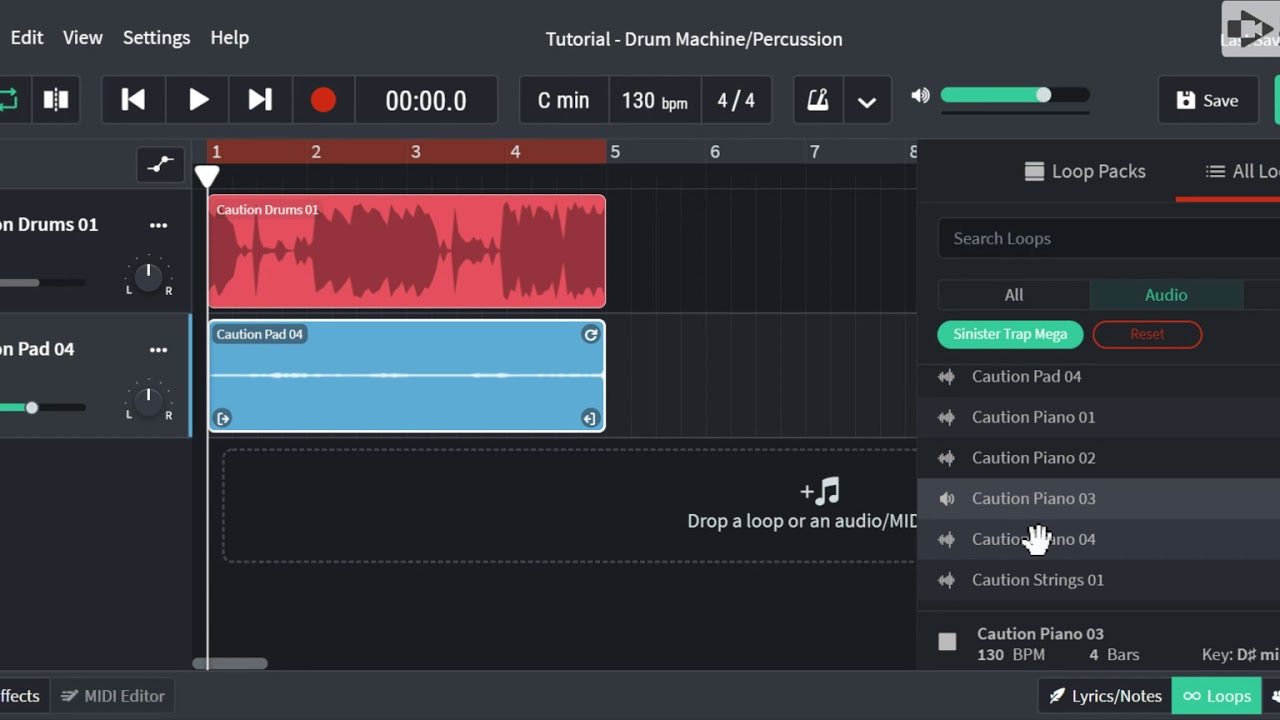Toggle the cycle loop mode button

point(8,100)
